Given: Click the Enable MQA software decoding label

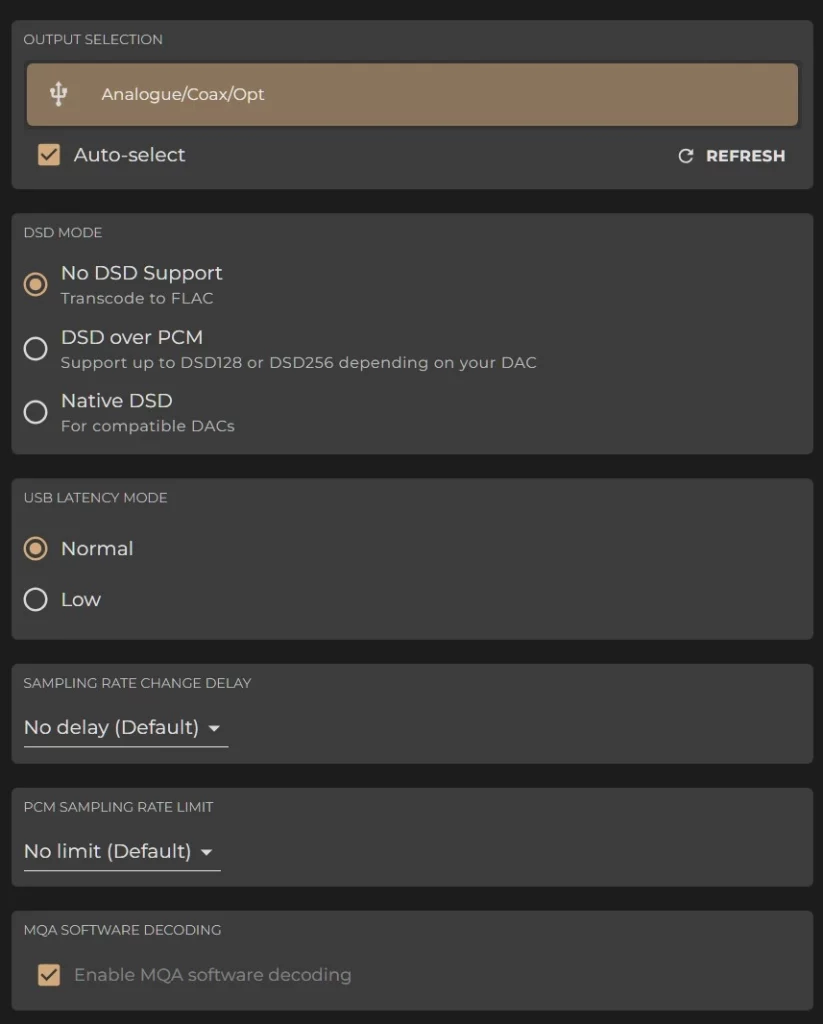Looking at the screenshot, I should pyautogui.click(x=212, y=975).
